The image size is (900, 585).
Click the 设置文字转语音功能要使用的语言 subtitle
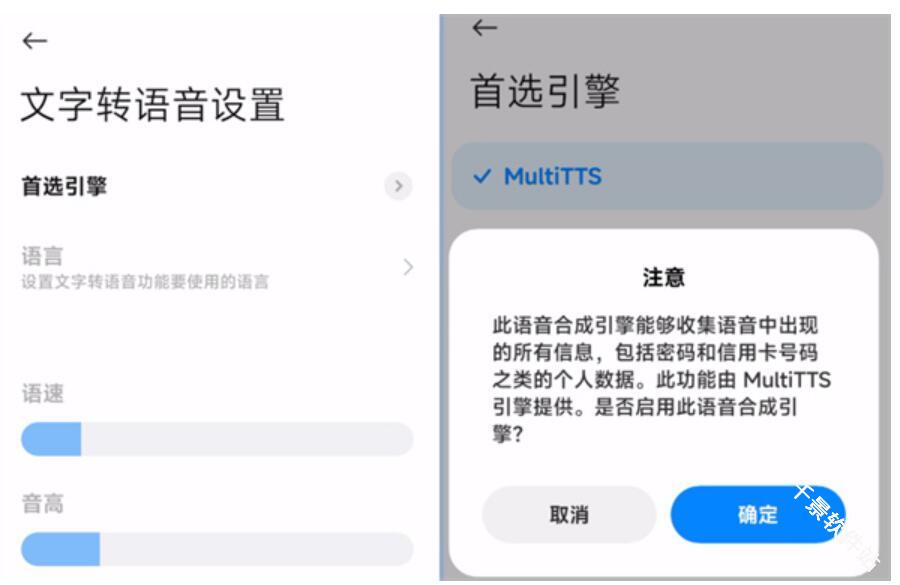pos(145,282)
